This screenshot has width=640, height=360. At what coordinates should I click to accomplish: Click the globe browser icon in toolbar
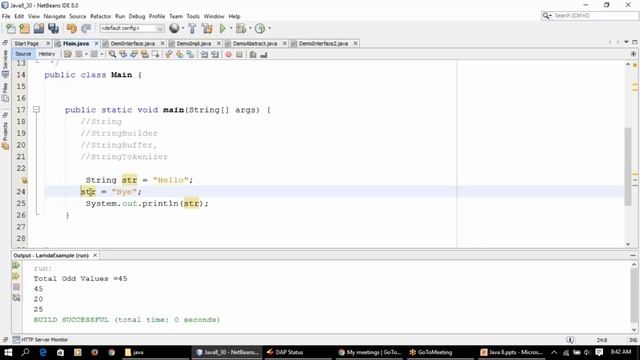pyautogui.click(x=174, y=28)
